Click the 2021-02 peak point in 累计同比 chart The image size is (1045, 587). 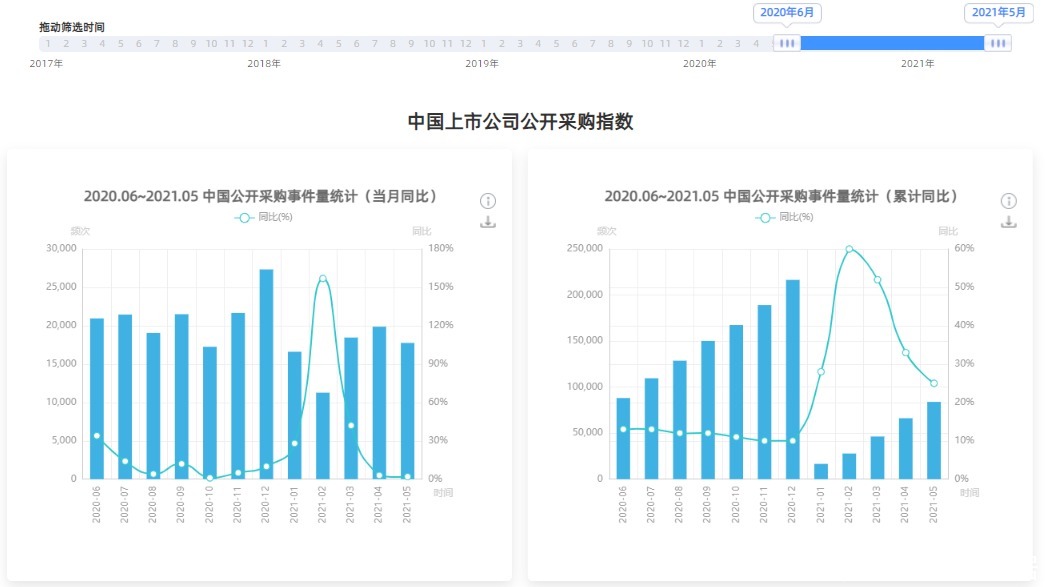[x=849, y=249]
